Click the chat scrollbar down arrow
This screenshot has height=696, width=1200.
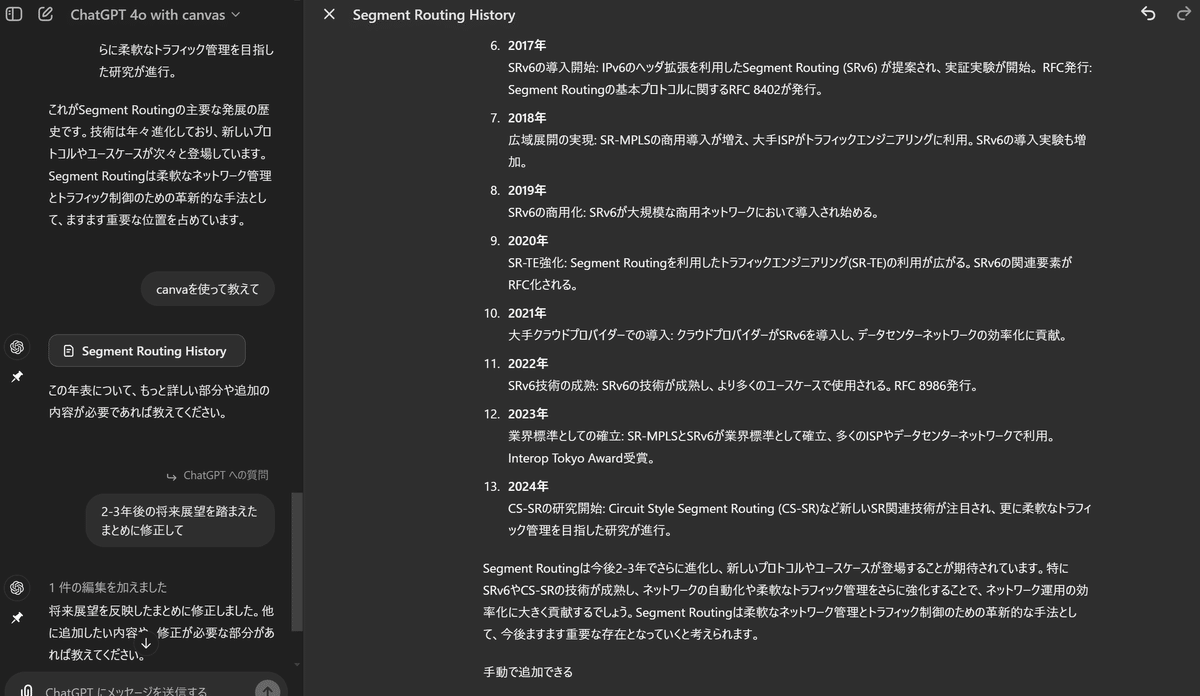click(x=296, y=665)
